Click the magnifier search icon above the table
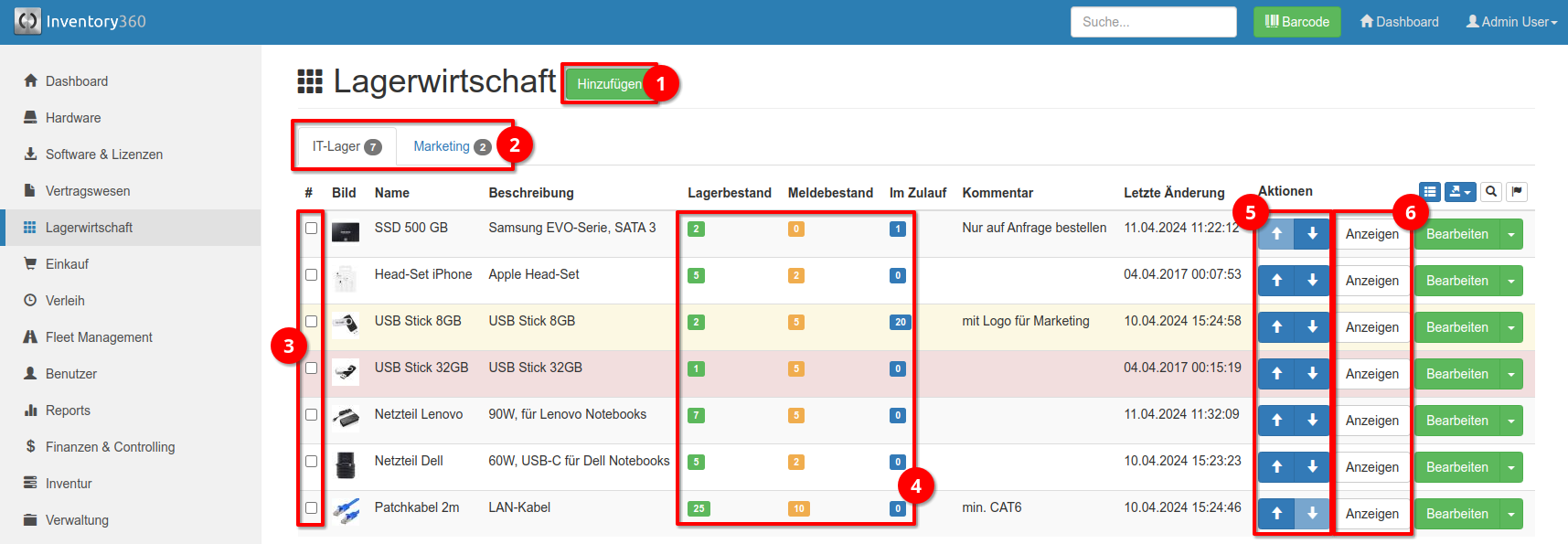 (x=1491, y=192)
